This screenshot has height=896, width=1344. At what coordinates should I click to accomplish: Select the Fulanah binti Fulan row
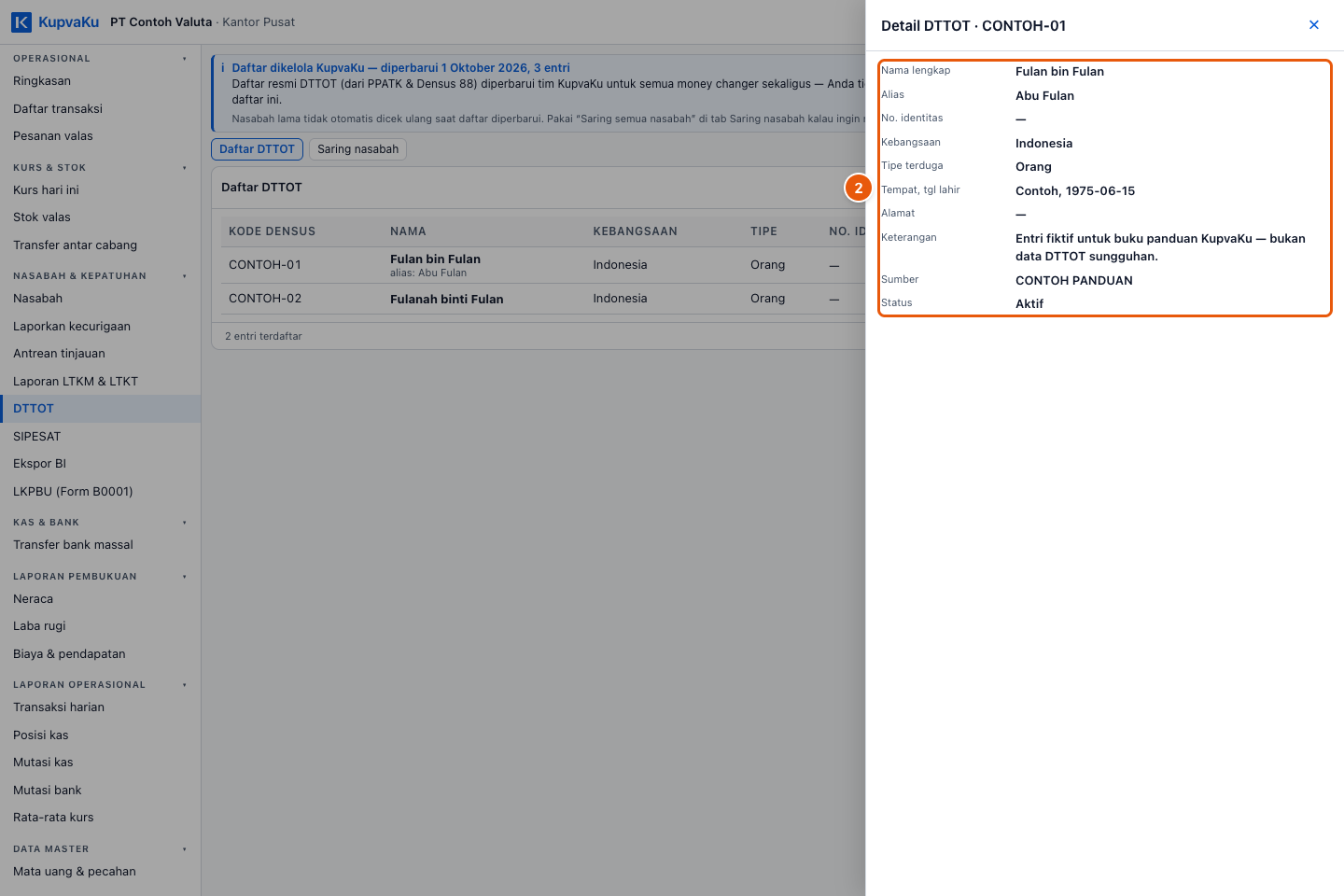click(x=543, y=299)
